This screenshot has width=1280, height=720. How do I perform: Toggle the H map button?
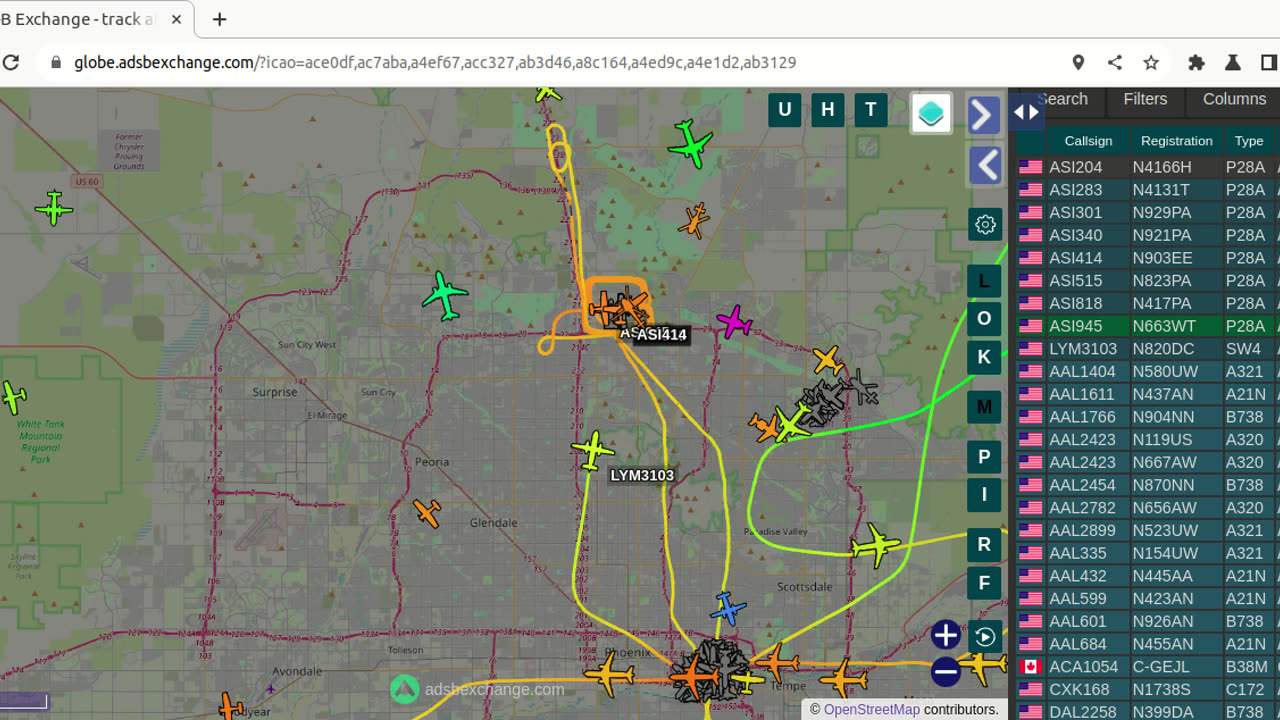pyautogui.click(x=828, y=110)
